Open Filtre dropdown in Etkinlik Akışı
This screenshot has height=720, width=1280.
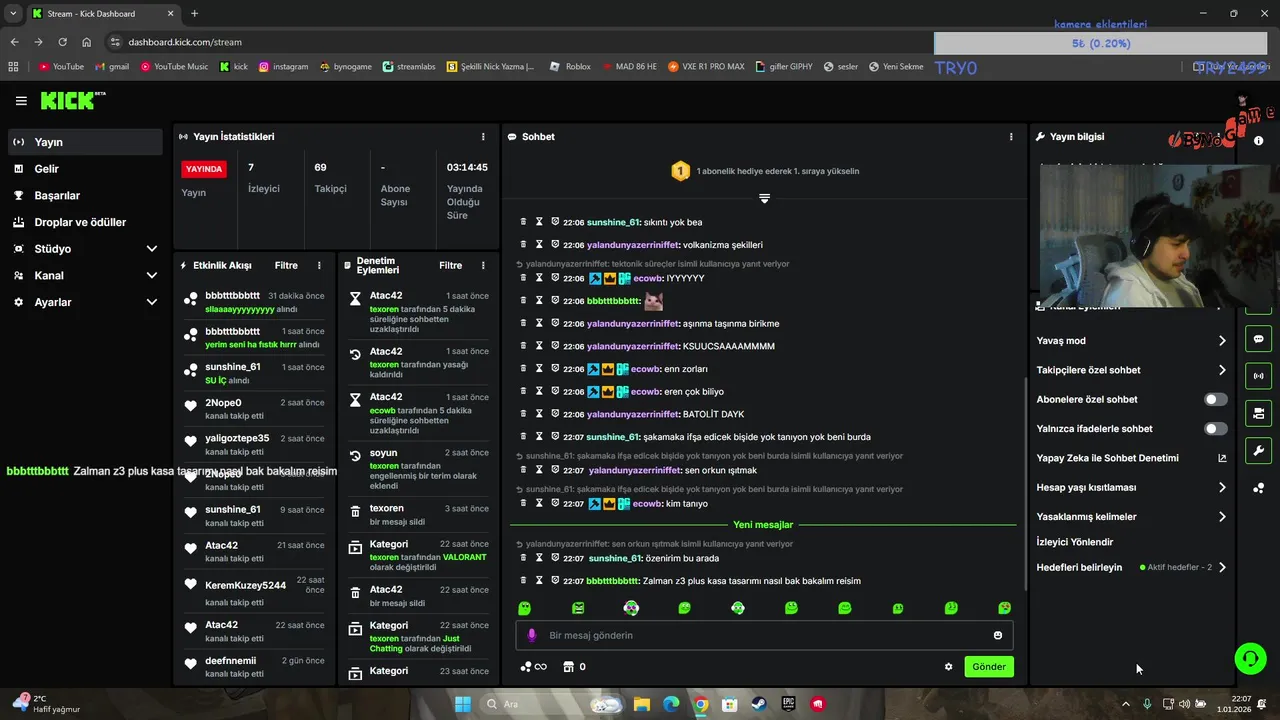pyautogui.click(x=286, y=266)
